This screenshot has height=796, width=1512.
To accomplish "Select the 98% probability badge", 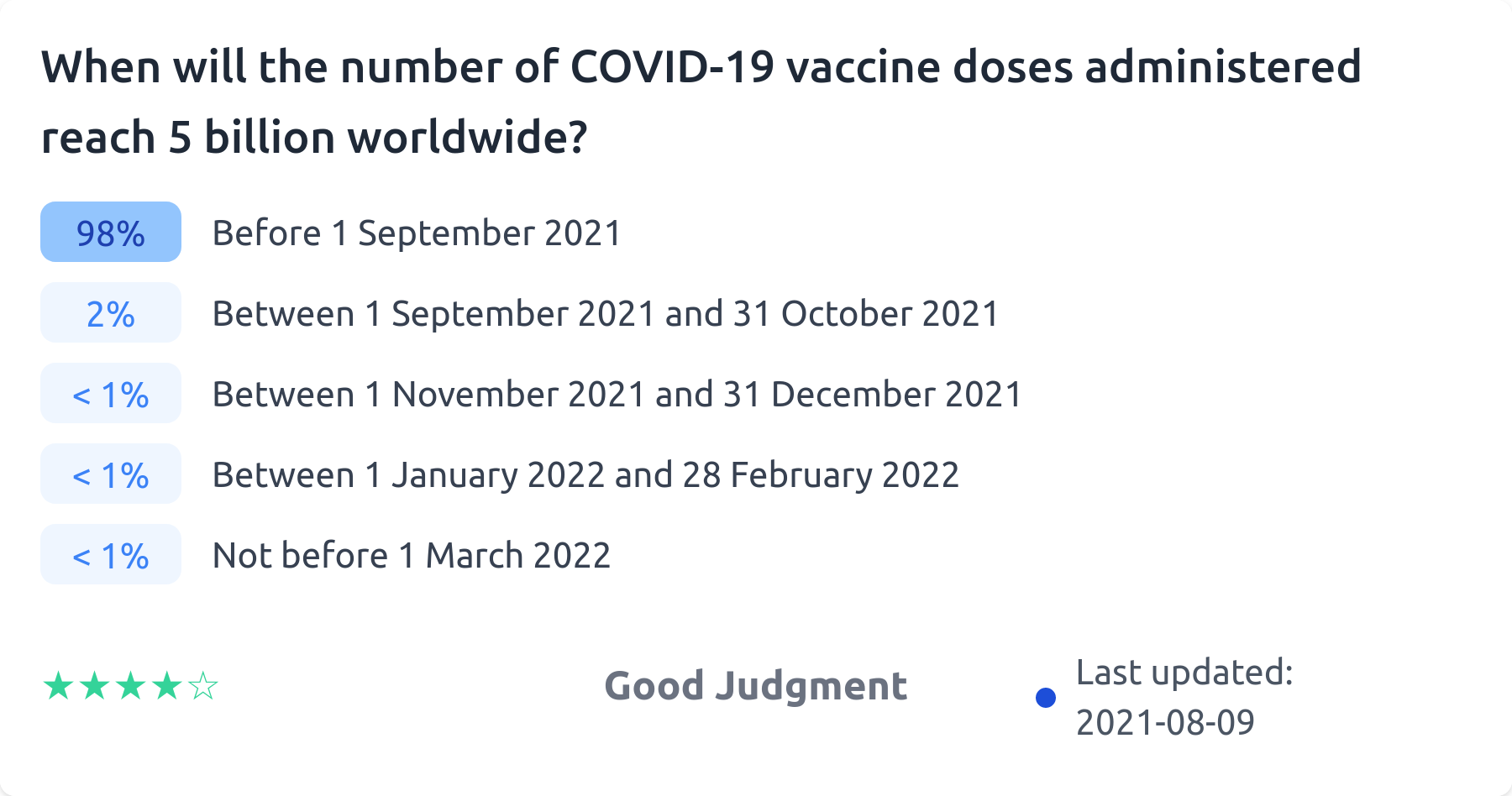I will click(111, 233).
